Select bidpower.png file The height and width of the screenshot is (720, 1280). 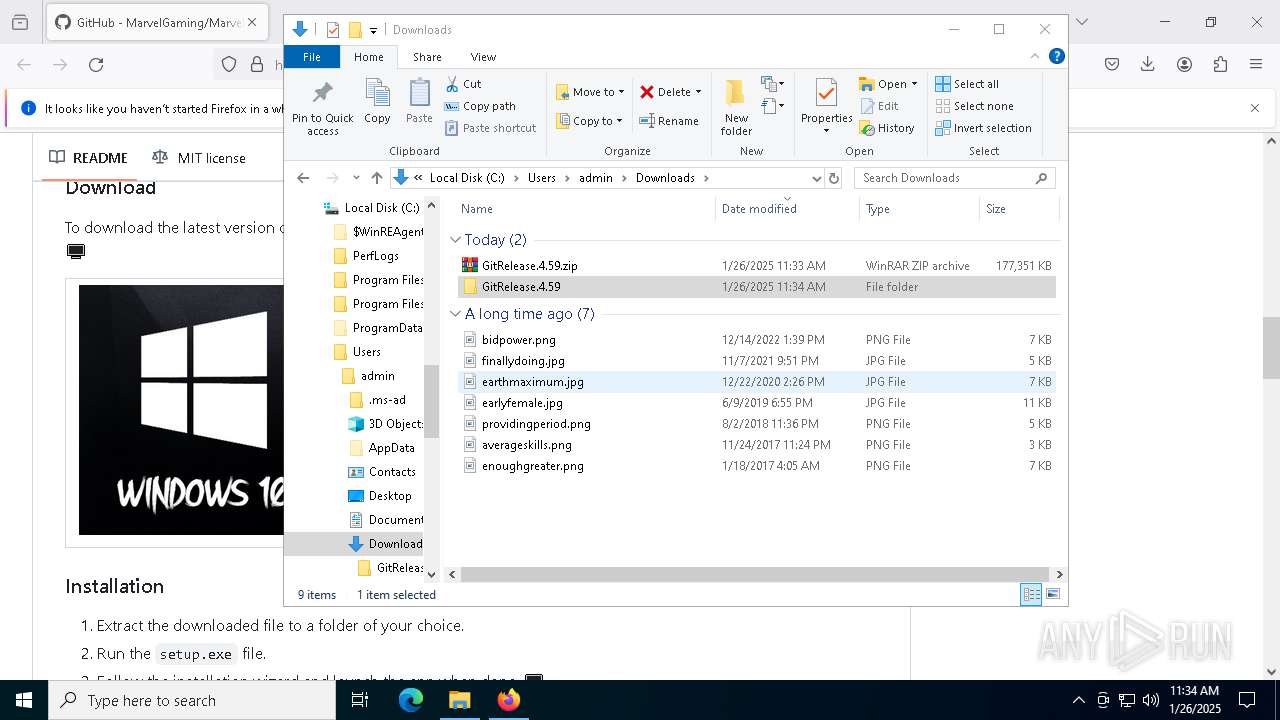(756, 340)
